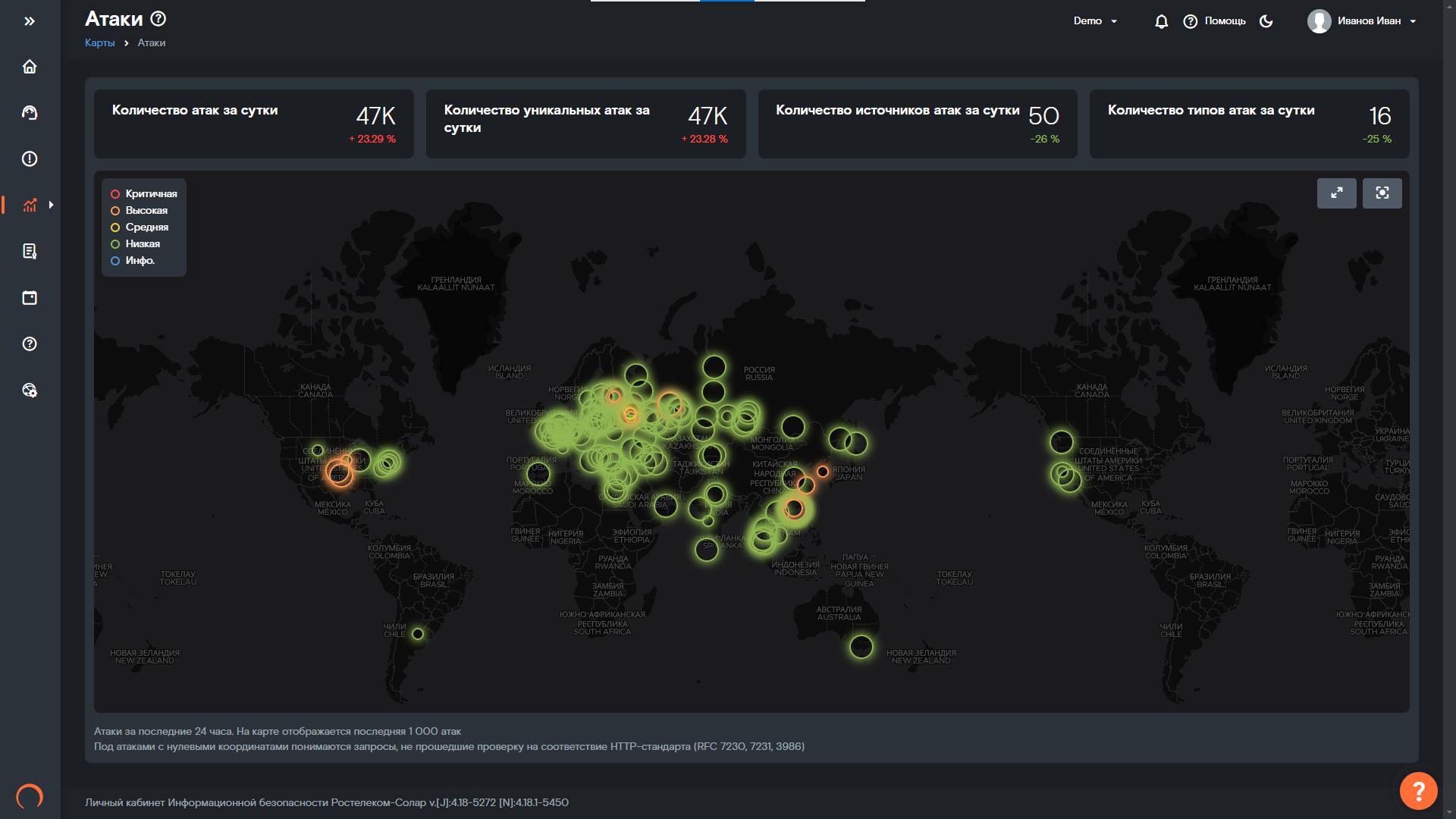Open the alerts exclamation sidebar icon

point(30,159)
